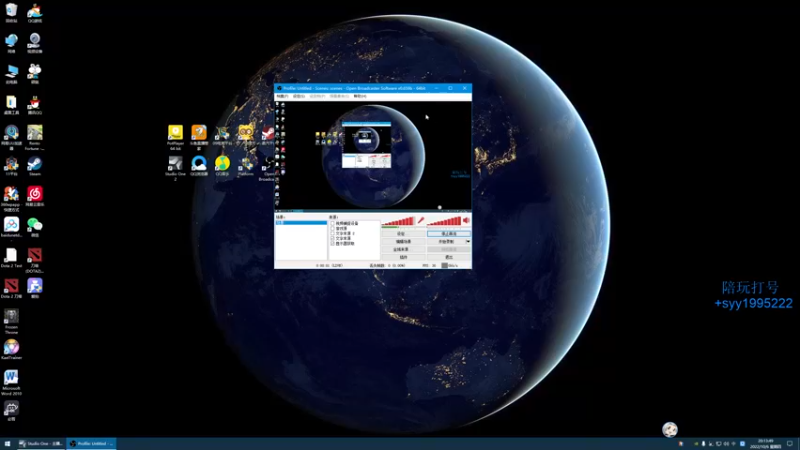Click the 设置 settings button in OBS
Viewport: 800px width, 450px height.
click(403, 234)
